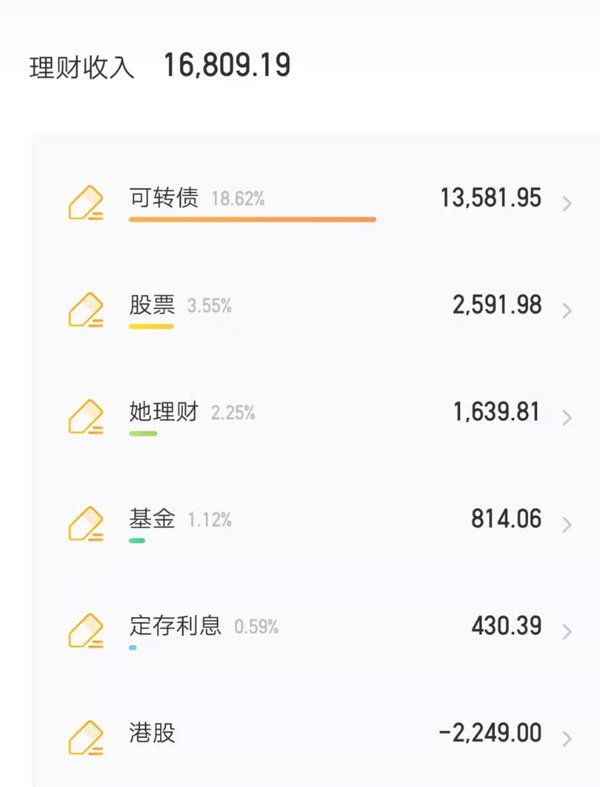Open 股票 details via right chevron

[567, 311]
